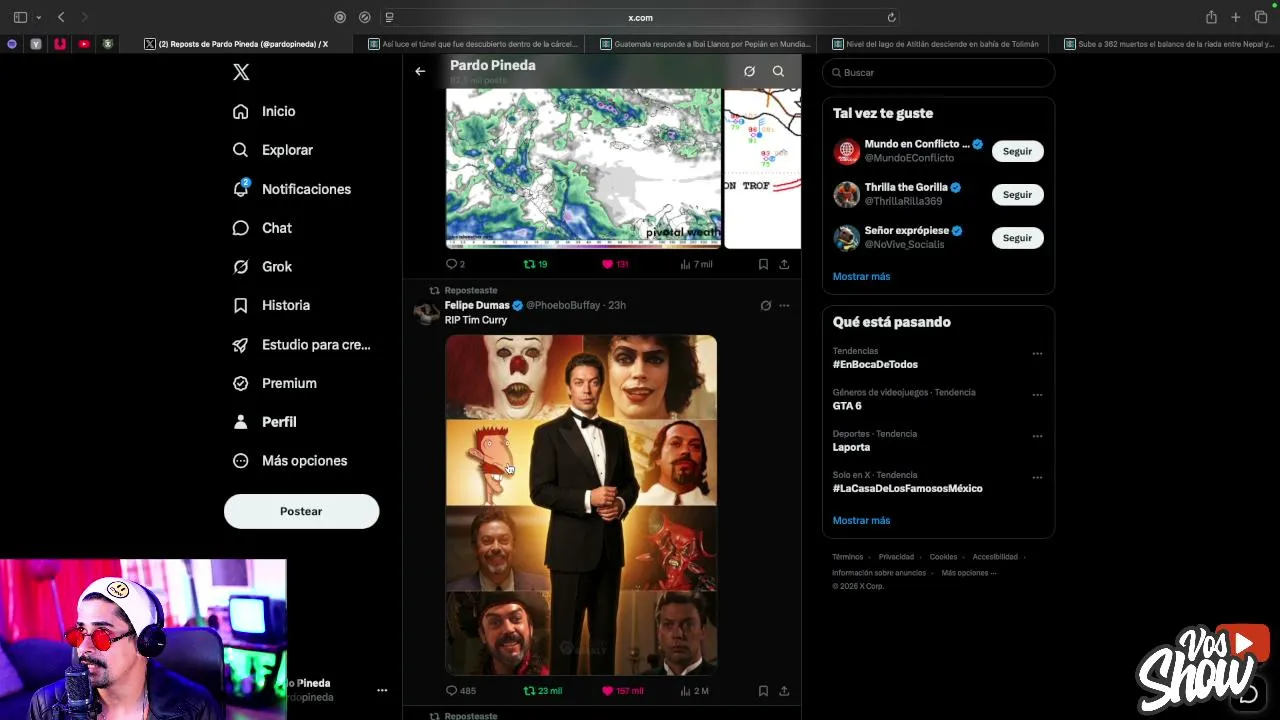Open Safari sidebar dropdown arrow

[x=38, y=17]
